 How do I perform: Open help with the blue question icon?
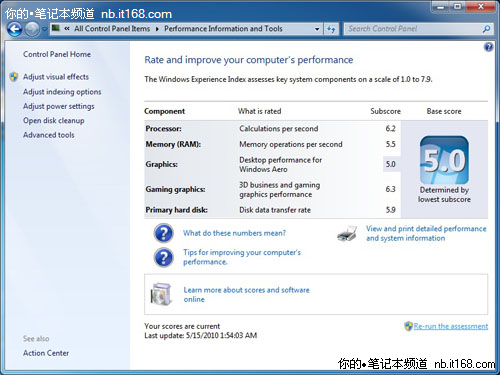[488, 47]
